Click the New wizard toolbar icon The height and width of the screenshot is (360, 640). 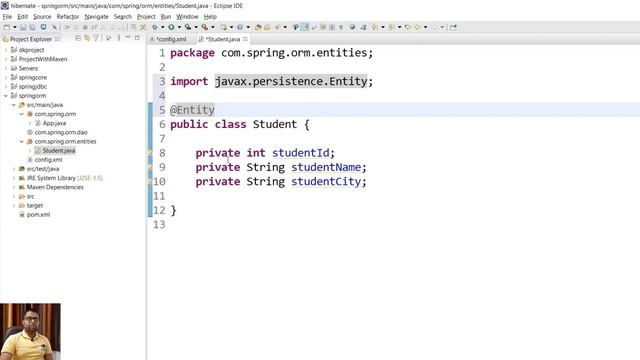7,27
